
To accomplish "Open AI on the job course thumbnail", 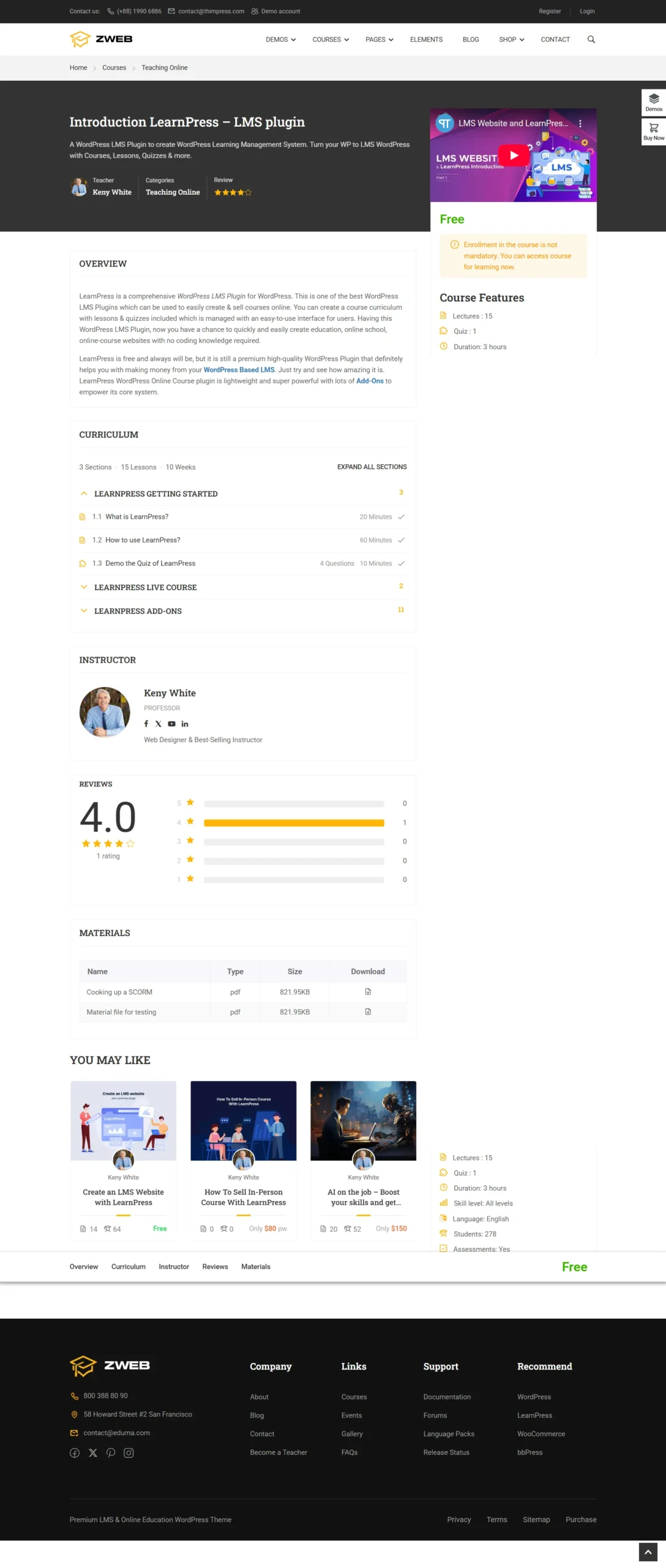I will [363, 1120].
